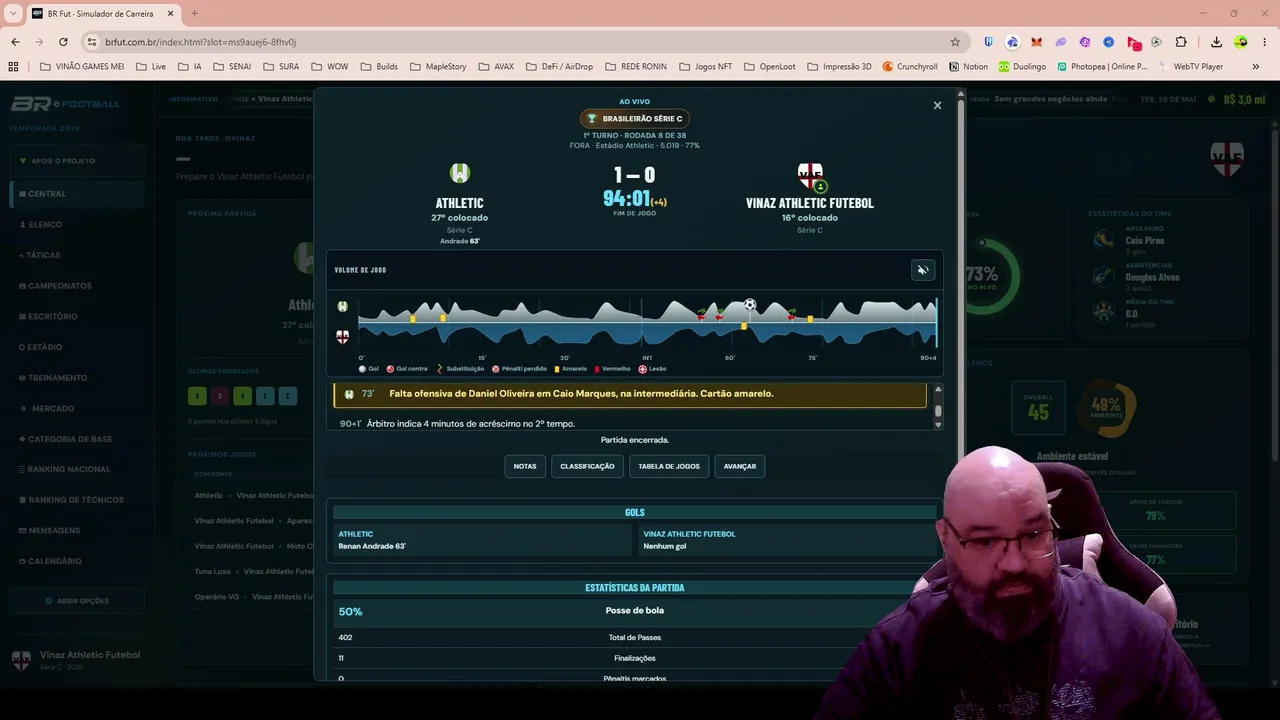Show more bookmarks with the double chevron
The width and height of the screenshot is (1280, 720).
click(x=1256, y=67)
